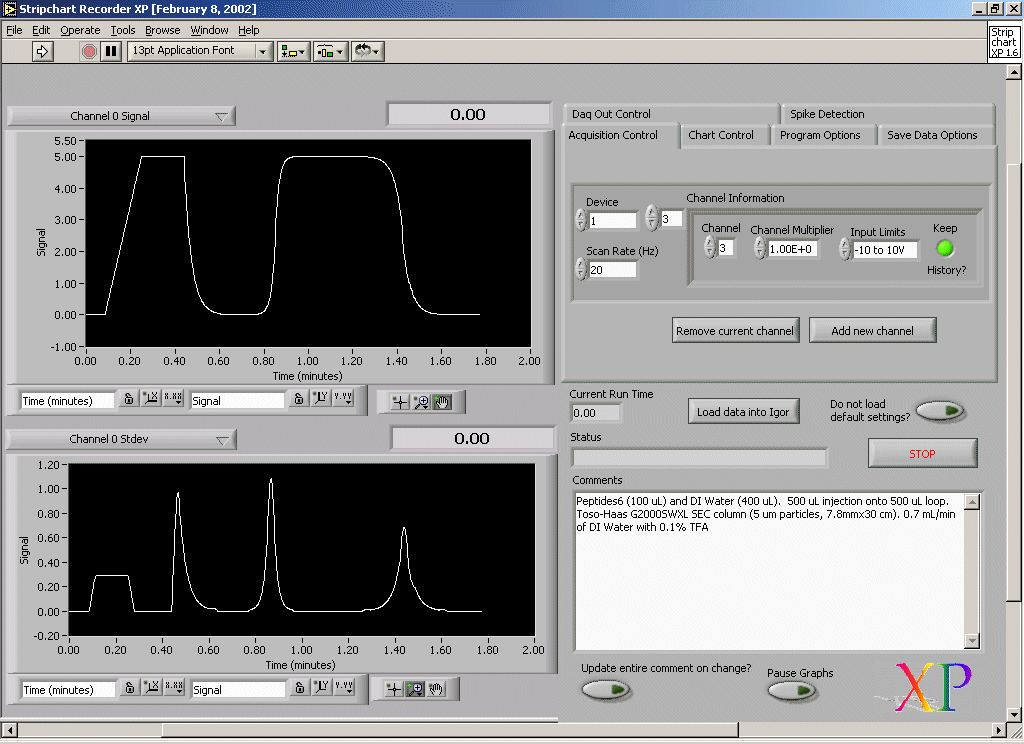Open the Tools menu
The image size is (1024, 744).
pyautogui.click(x=123, y=30)
